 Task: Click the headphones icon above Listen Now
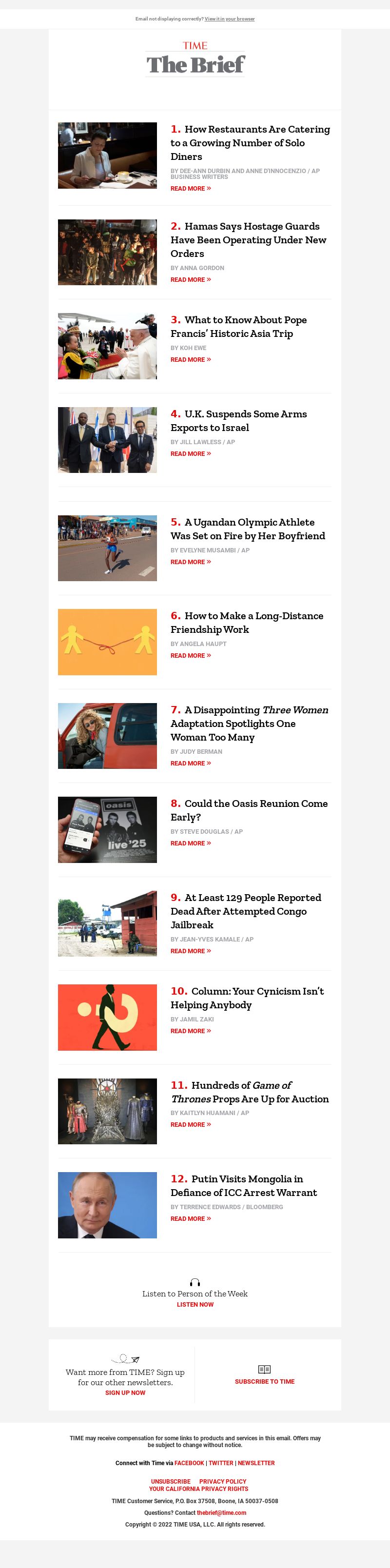tap(195, 1282)
